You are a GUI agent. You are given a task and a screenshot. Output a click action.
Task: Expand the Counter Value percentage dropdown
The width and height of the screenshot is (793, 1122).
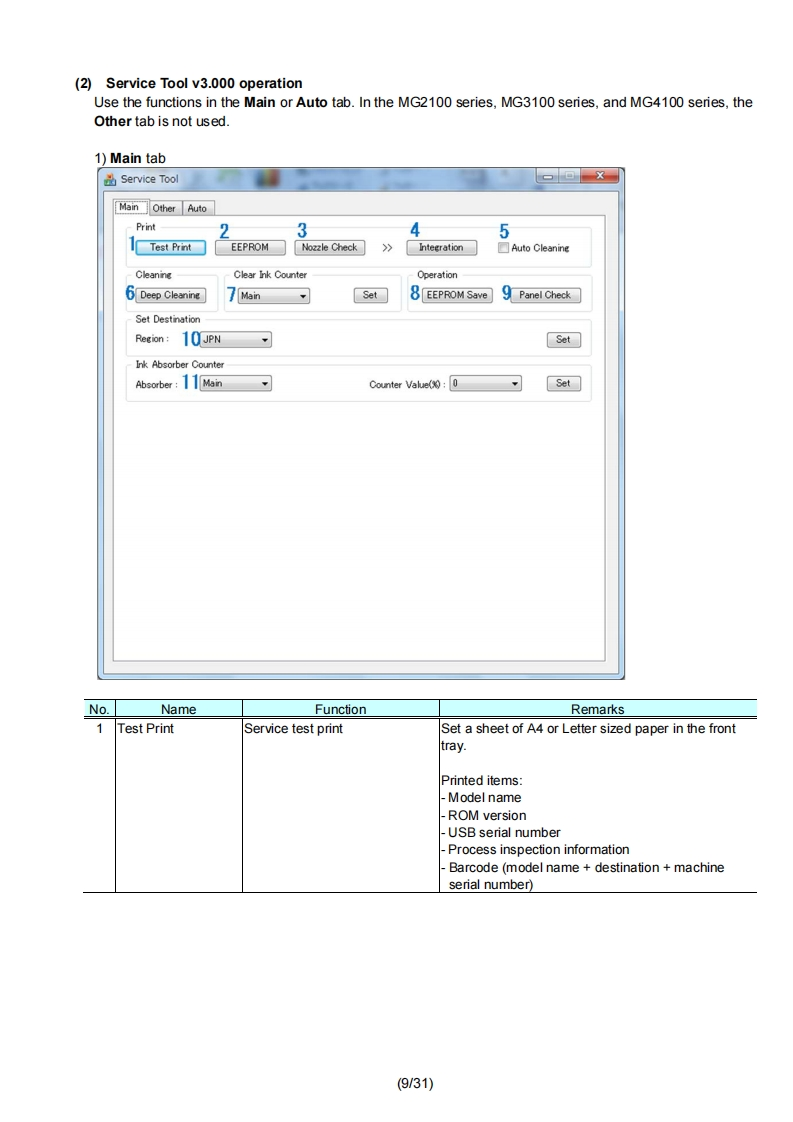tap(485, 383)
